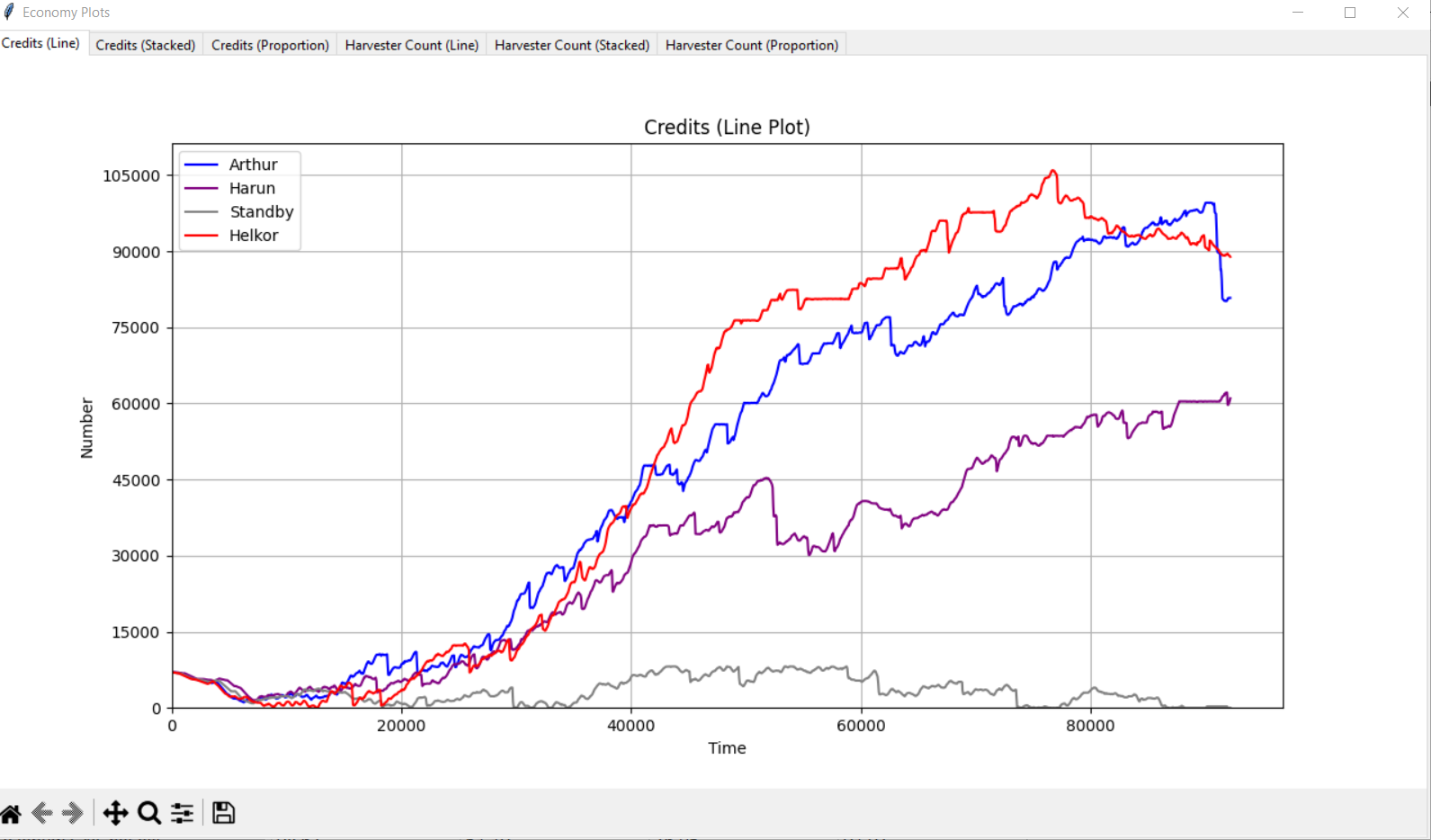
Task: Close the Economy Plots window
Action: pos(1403,13)
